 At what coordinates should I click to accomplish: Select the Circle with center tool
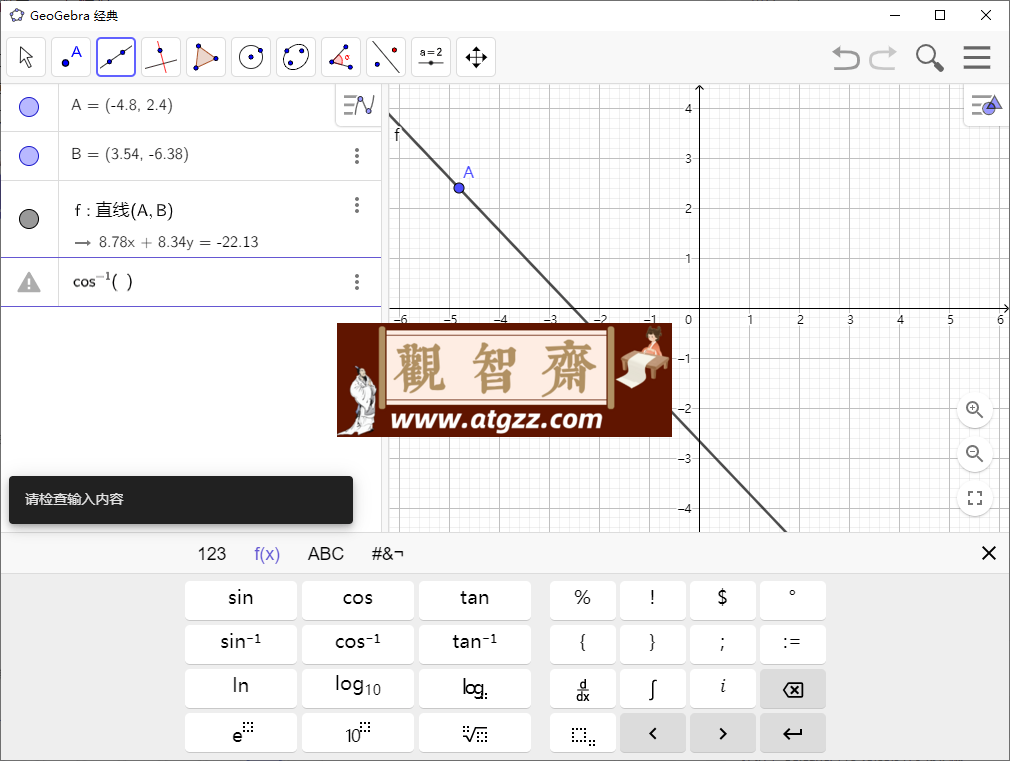pos(251,57)
